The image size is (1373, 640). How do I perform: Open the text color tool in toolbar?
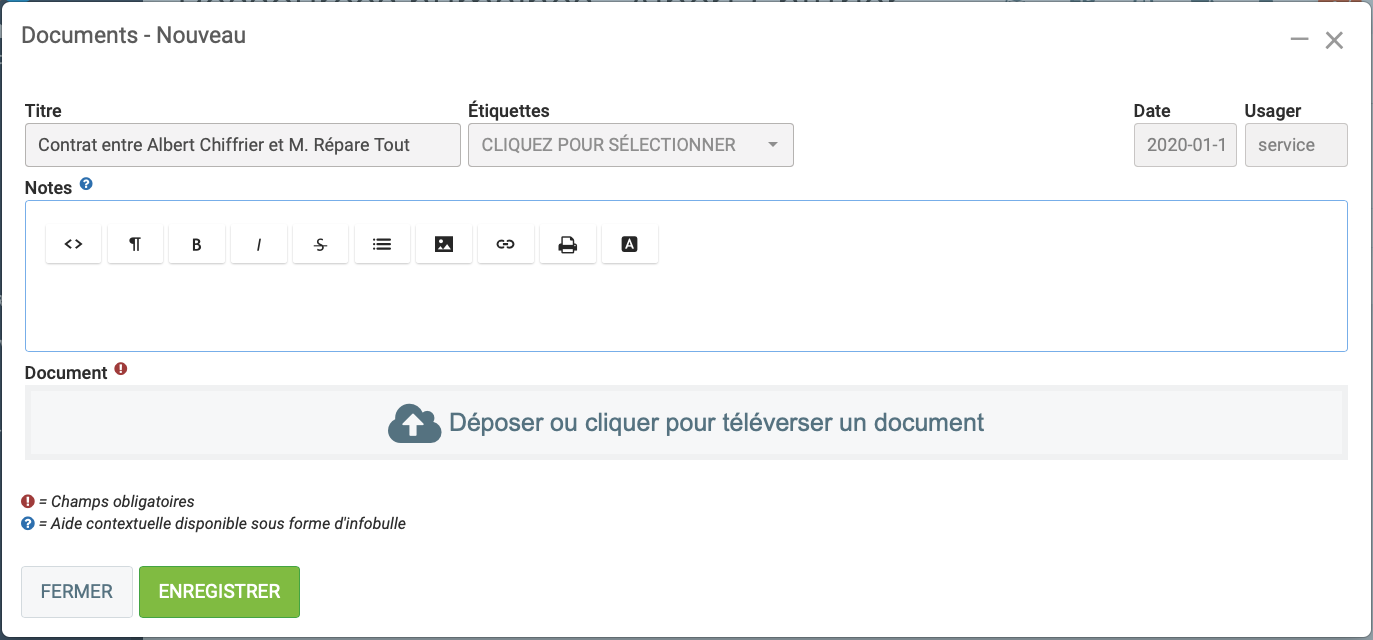630,244
